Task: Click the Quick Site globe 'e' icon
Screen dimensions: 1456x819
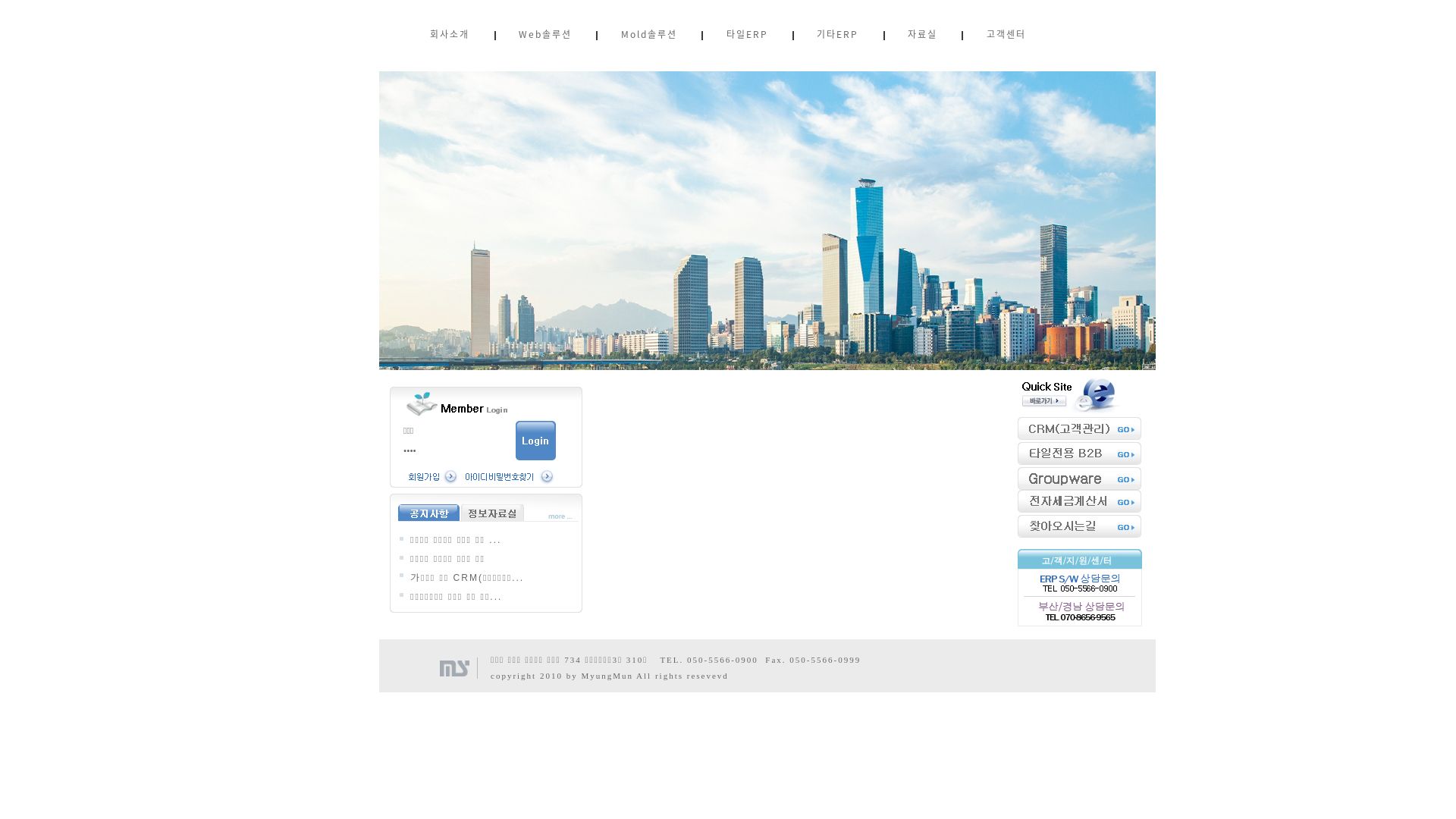Action: pos(1097,394)
